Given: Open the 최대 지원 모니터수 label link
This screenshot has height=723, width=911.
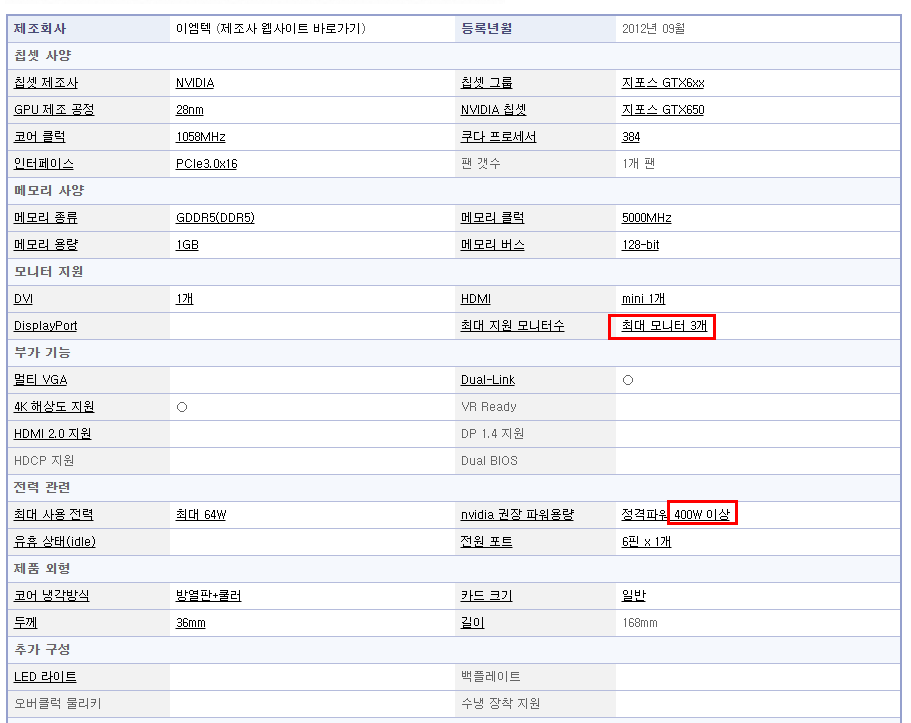Looking at the screenshot, I should (512, 326).
